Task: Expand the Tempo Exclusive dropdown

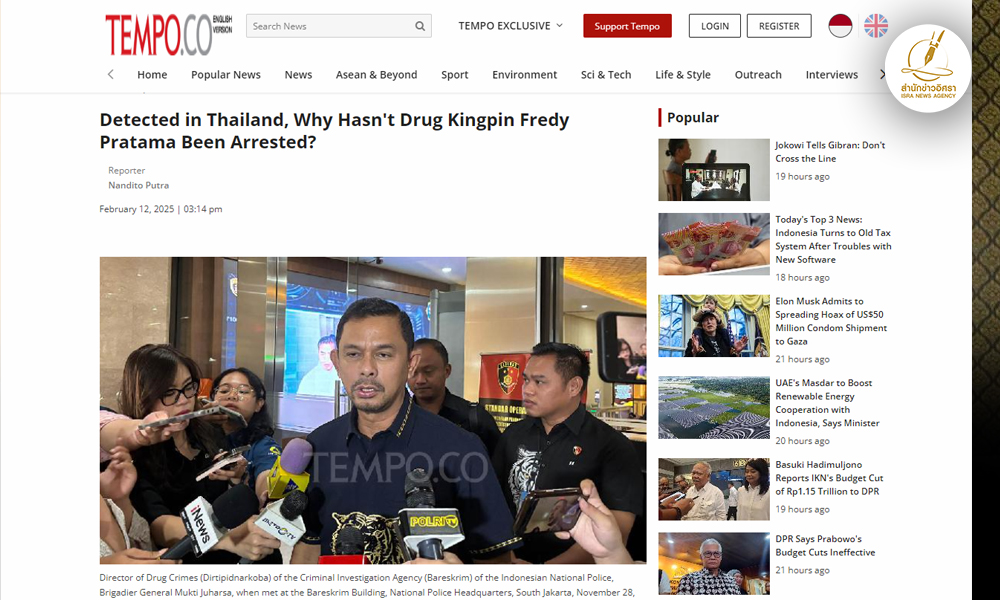Action: (x=510, y=26)
